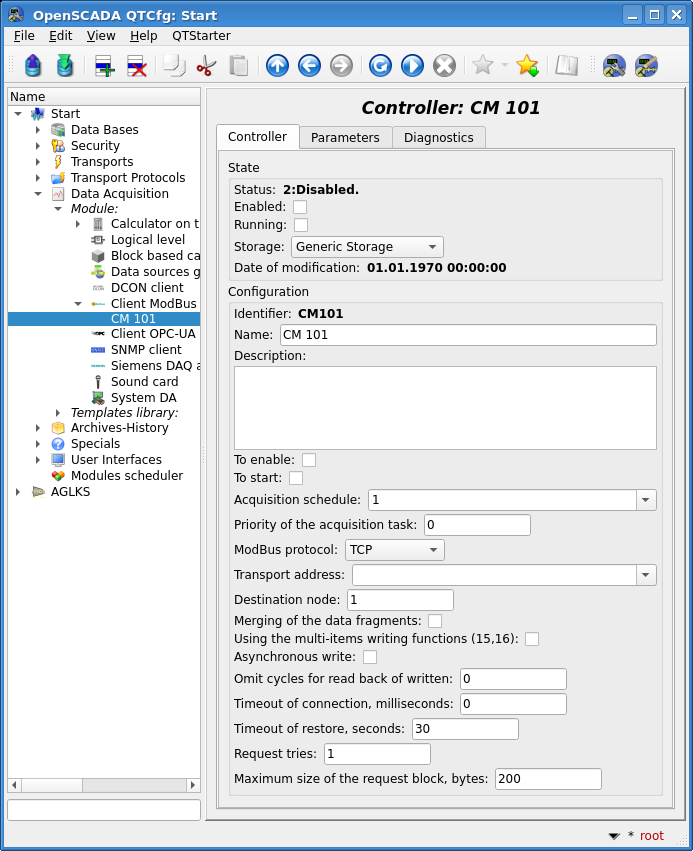Open the File menu
Viewport: 693px width, 851px height.
(24, 36)
